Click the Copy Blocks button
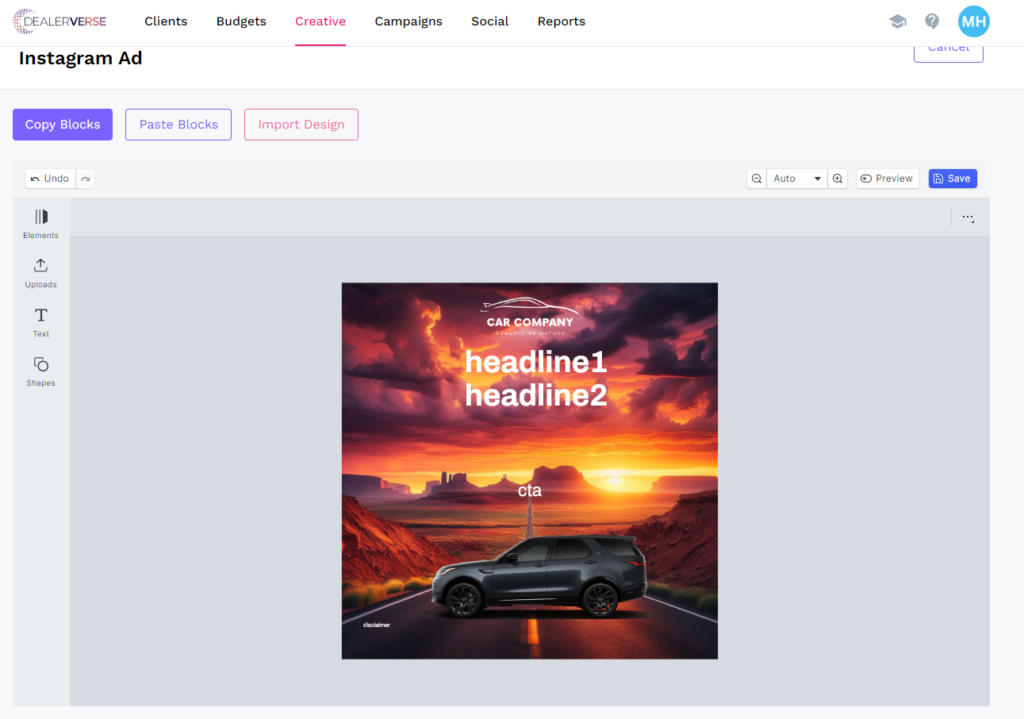This screenshot has width=1024, height=719. tap(63, 125)
